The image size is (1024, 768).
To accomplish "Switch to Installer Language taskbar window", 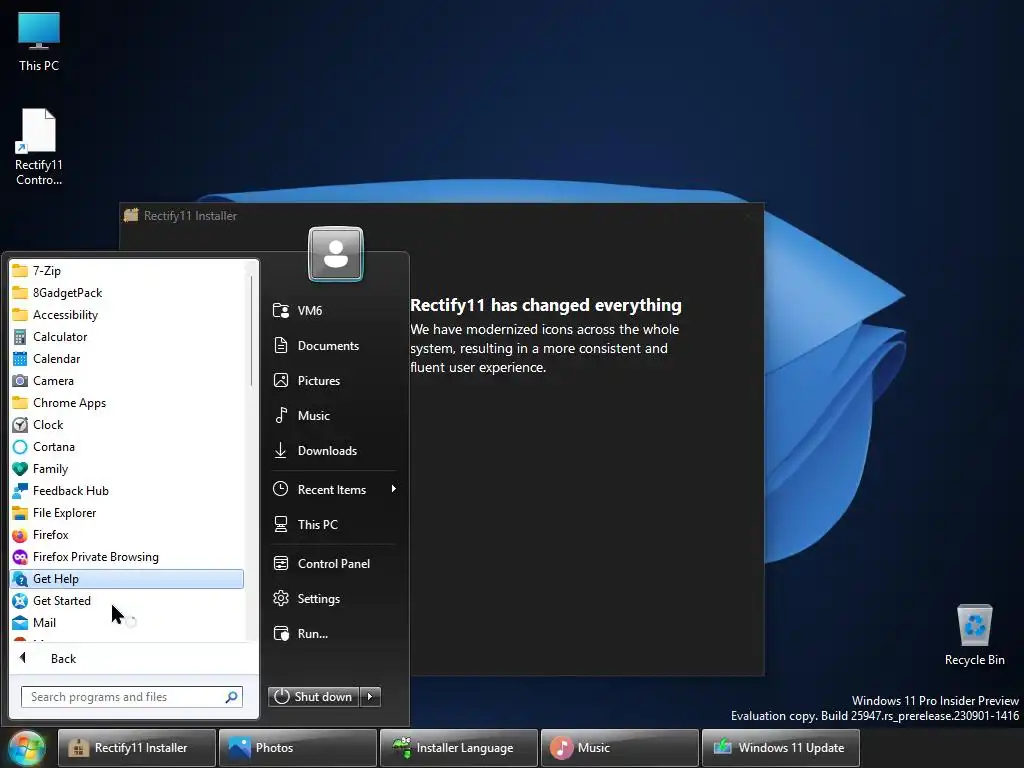I will click(x=458, y=748).
